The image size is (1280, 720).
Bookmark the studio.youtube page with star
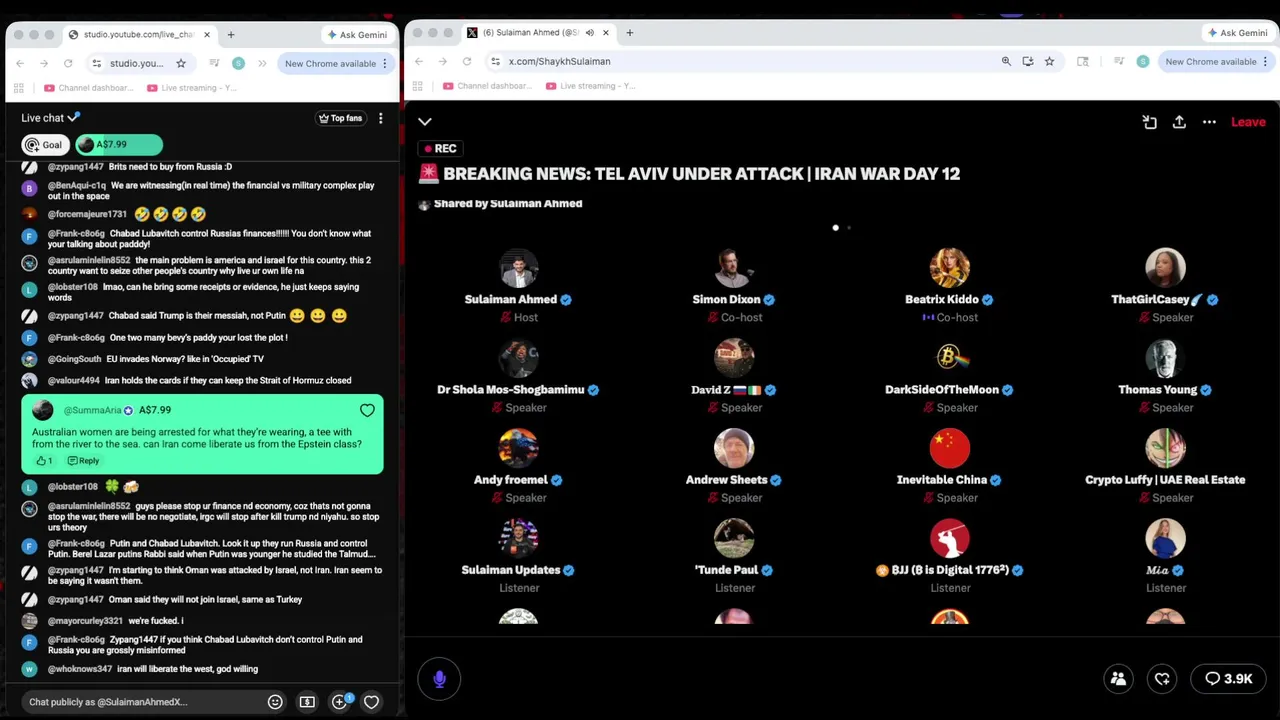(x=181, y=63)
